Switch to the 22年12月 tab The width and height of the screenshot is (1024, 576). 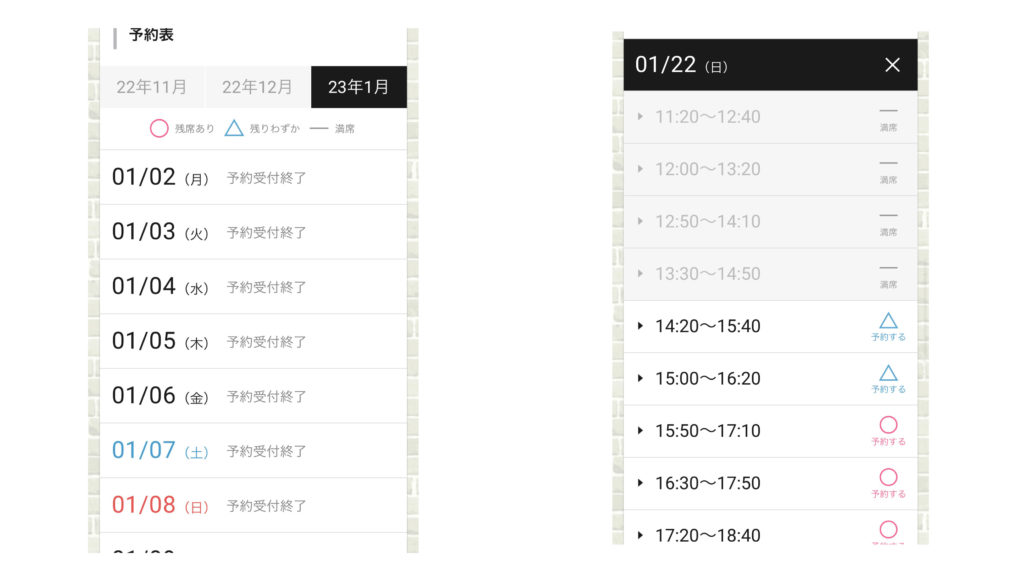[257, 87]
